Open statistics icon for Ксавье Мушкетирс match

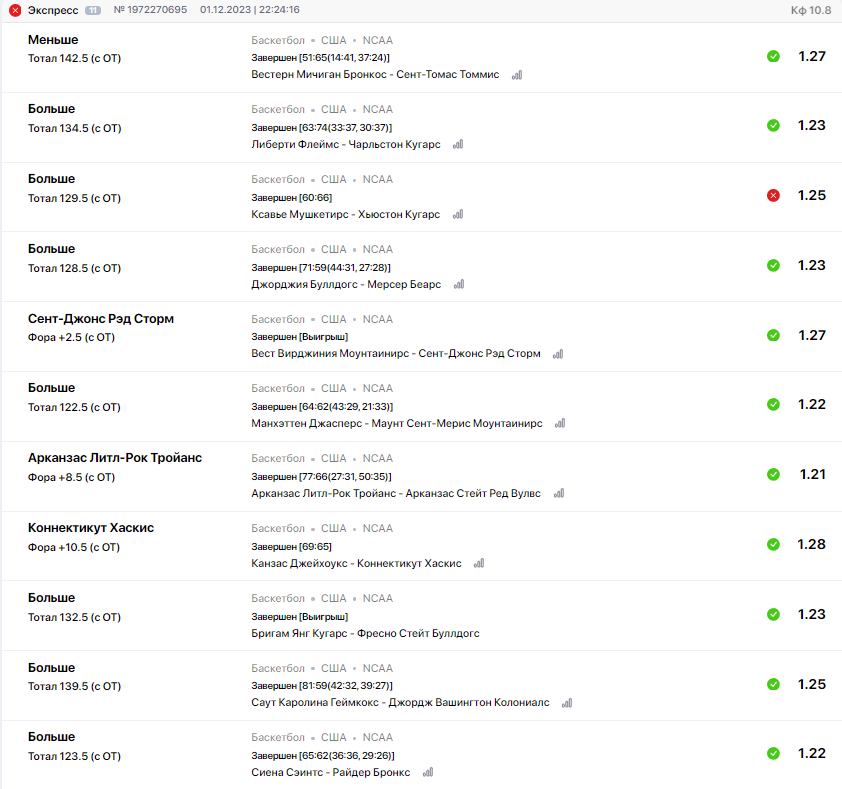(458, 214)
